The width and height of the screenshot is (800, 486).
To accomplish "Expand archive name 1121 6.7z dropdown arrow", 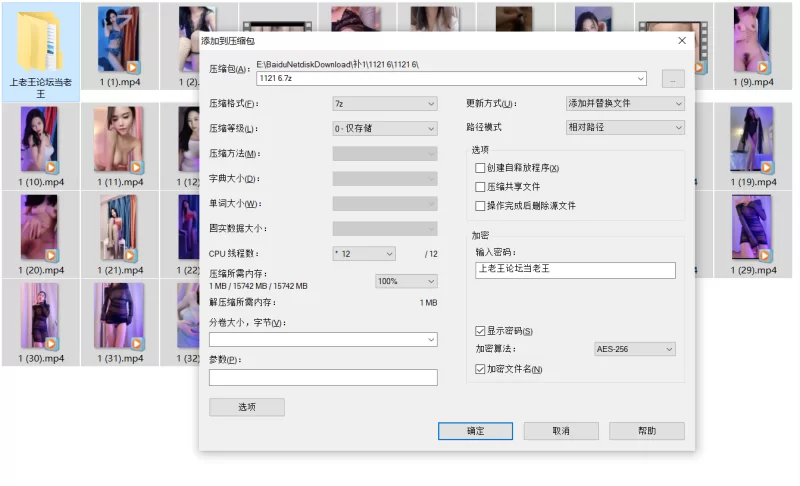I will (640, 79).
